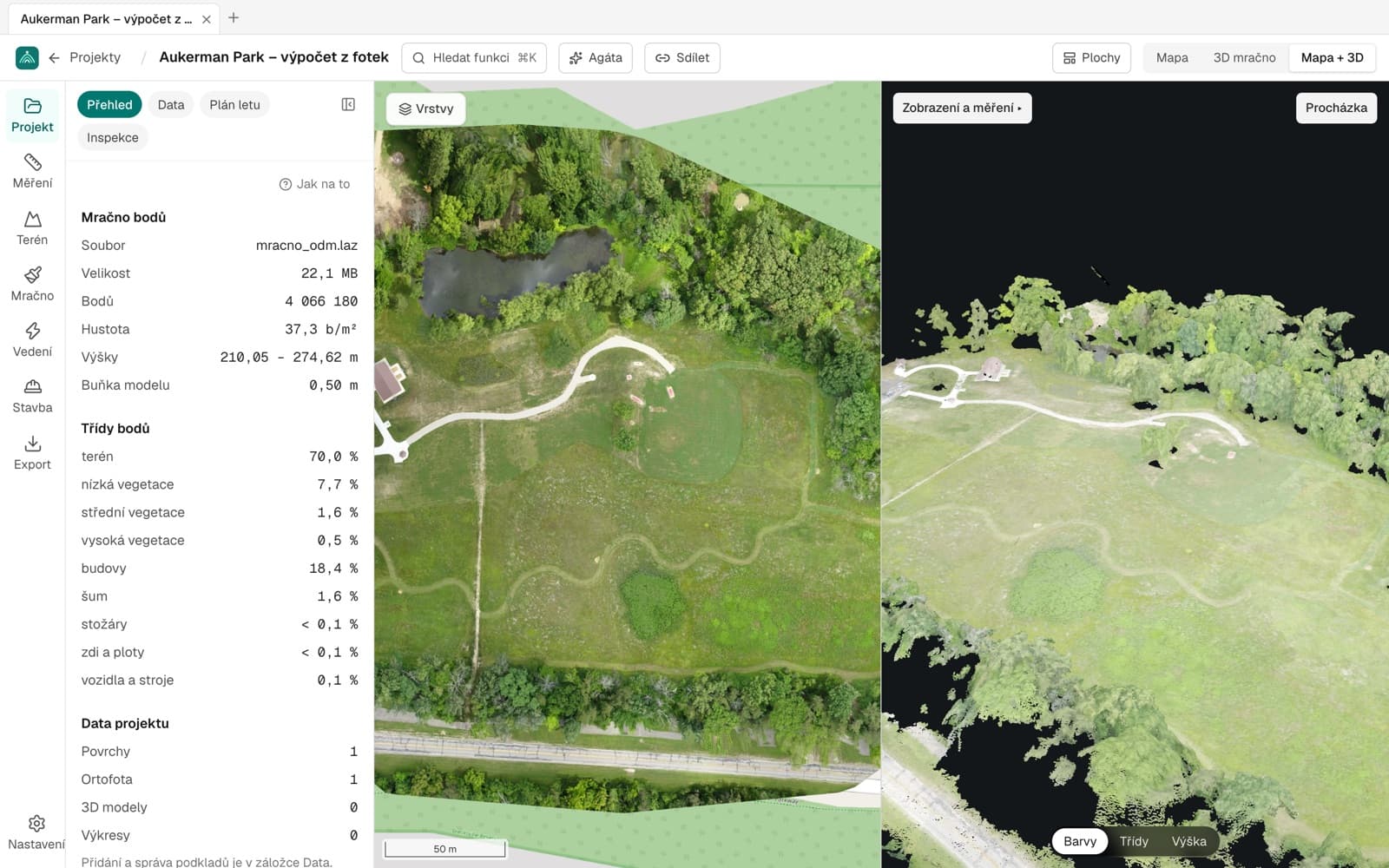Open the Vedení power lines section
Viewport: 1389px width, 868px height.
[32, 340]
